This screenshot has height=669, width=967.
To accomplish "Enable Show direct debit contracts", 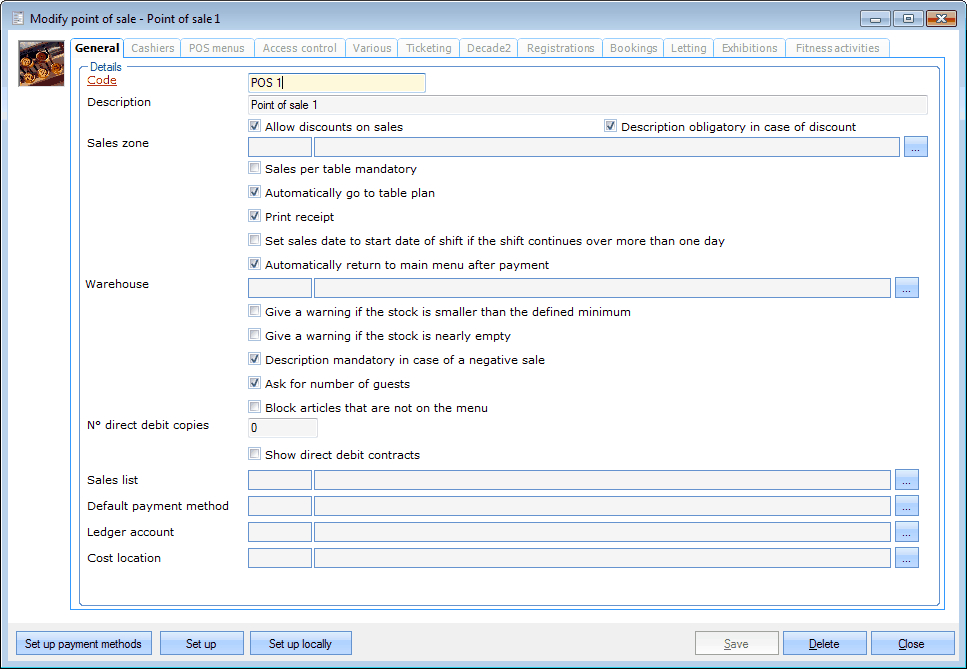I will [x=255, y=455].
